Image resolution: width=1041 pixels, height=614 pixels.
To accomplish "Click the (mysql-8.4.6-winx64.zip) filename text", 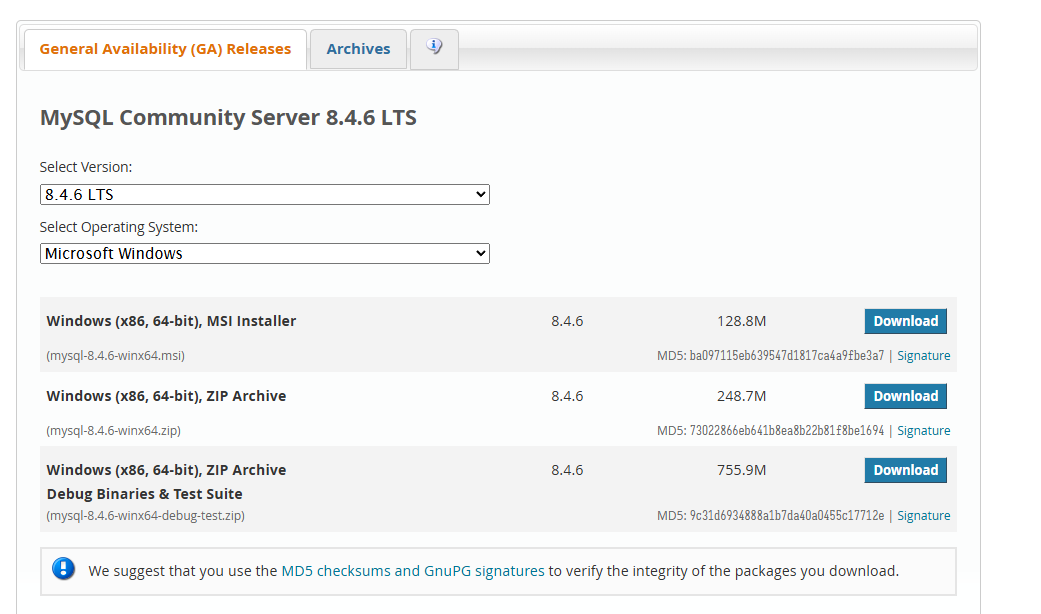I will [114, 431].
